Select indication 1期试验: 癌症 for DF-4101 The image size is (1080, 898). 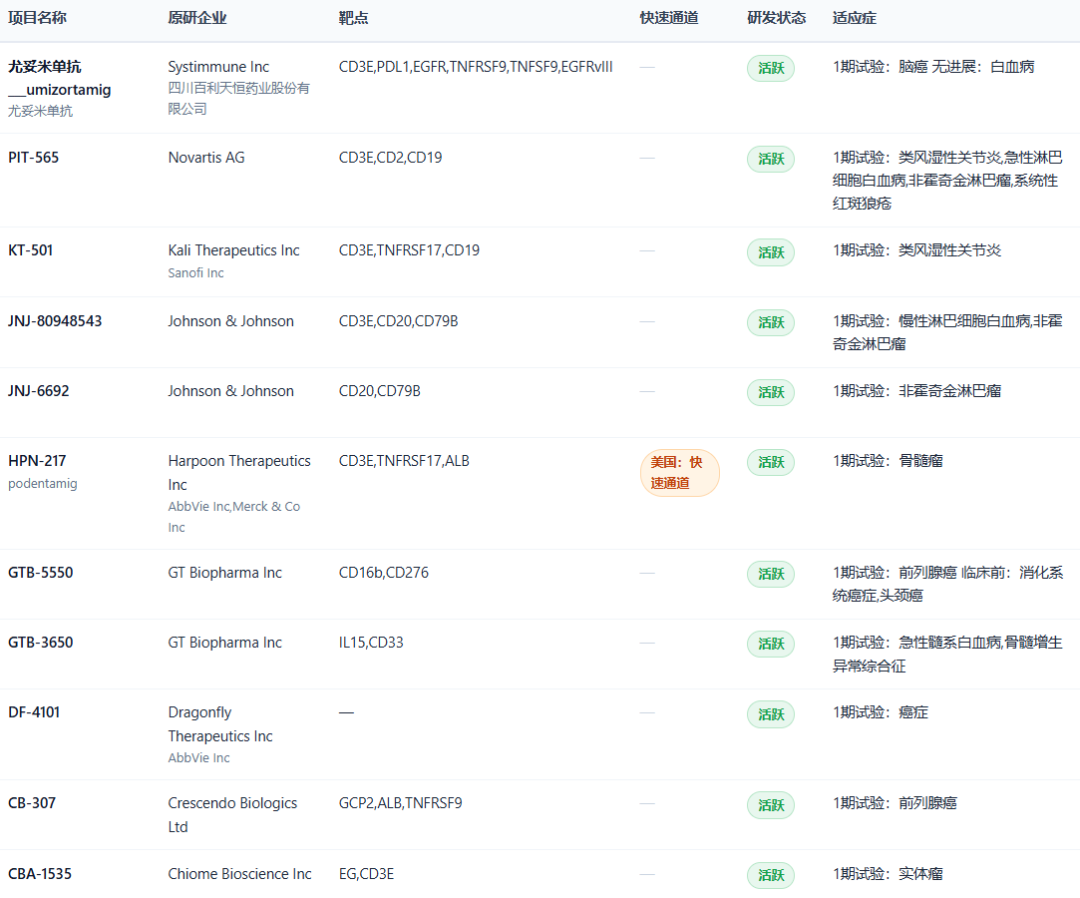click(880, 713)
